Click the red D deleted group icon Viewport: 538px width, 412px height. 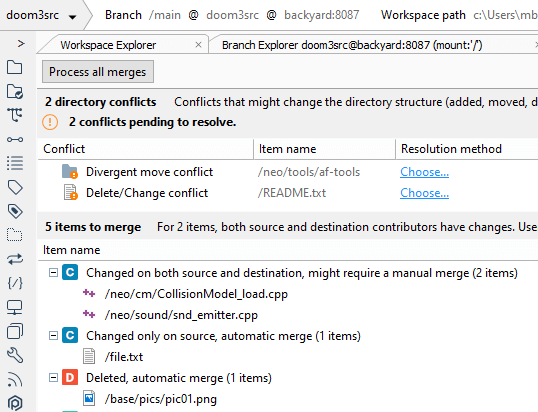[70, 377]
